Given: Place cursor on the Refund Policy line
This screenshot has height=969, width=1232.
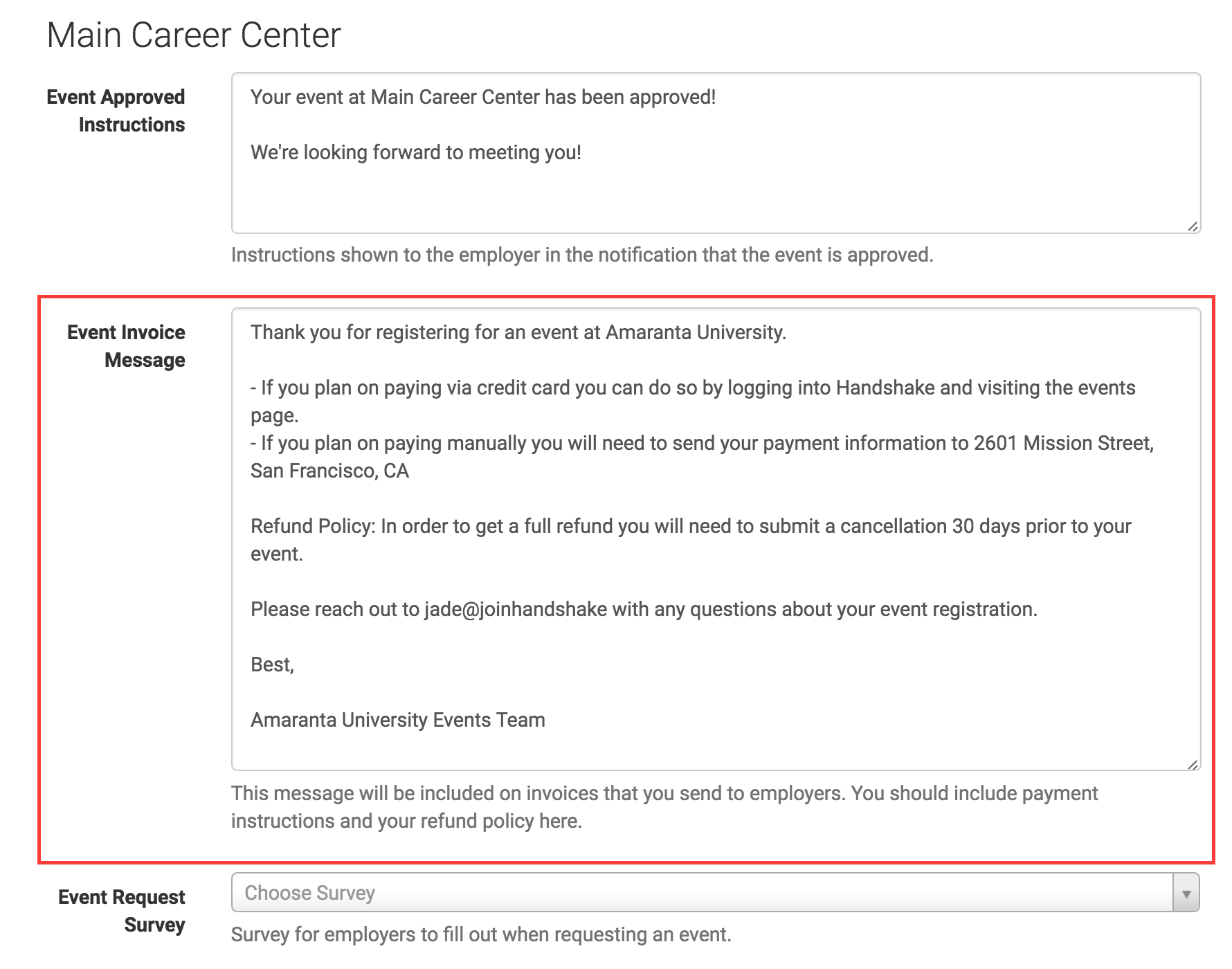Looking at the screenshot, I should point(690,526).
